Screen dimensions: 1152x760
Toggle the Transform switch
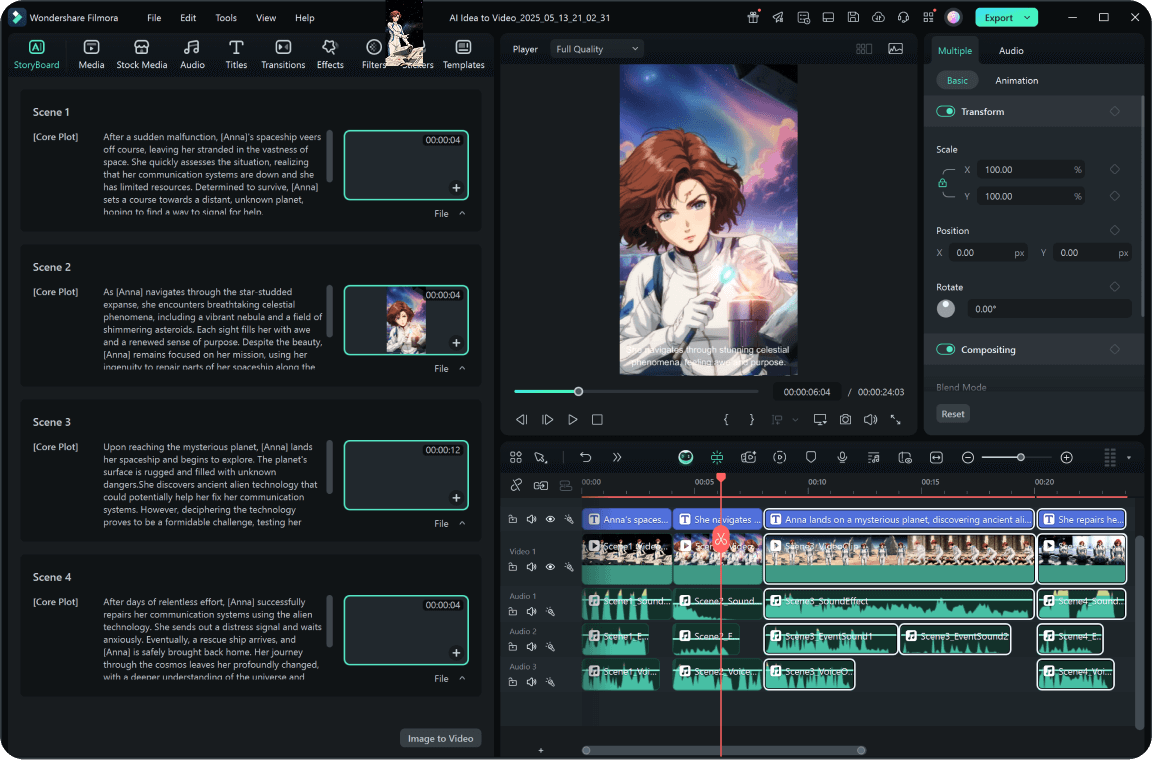tap(946, 112)
